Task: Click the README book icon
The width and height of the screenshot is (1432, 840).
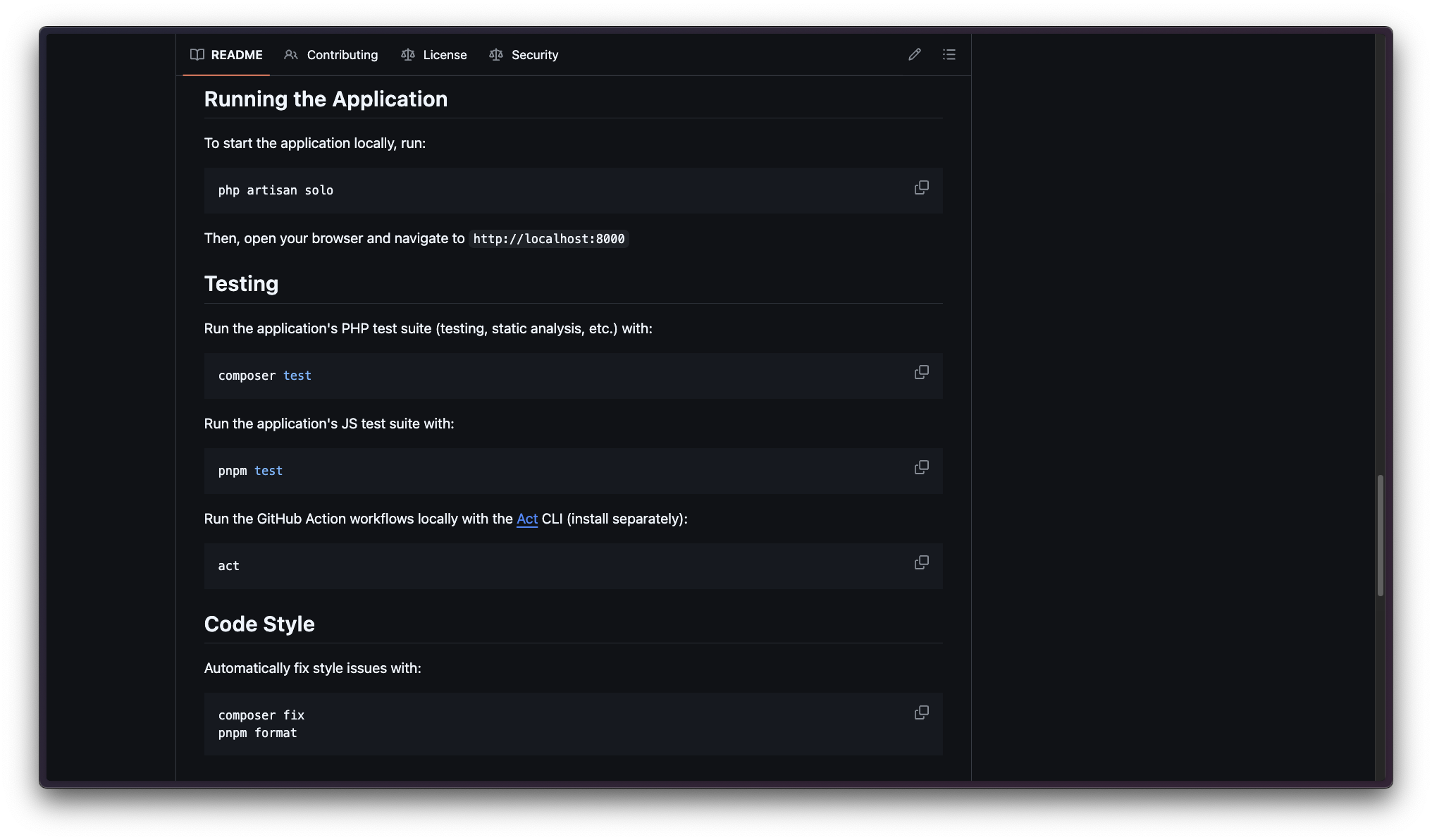Action: click(x=197, y=54)
